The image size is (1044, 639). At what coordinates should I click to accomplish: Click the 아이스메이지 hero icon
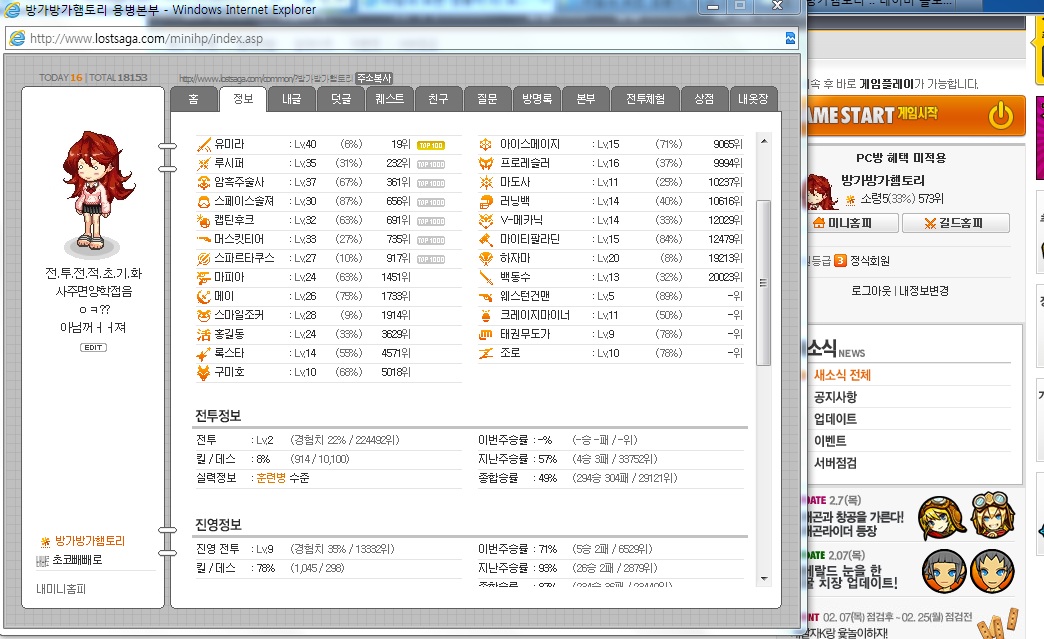pyautogui.click(x=486, y=144)
